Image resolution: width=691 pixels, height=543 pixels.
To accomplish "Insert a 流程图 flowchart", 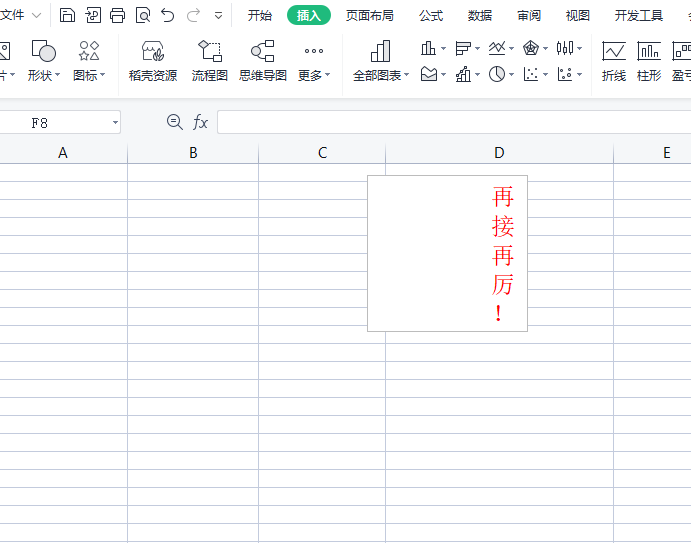I will (x=209, y=61).
